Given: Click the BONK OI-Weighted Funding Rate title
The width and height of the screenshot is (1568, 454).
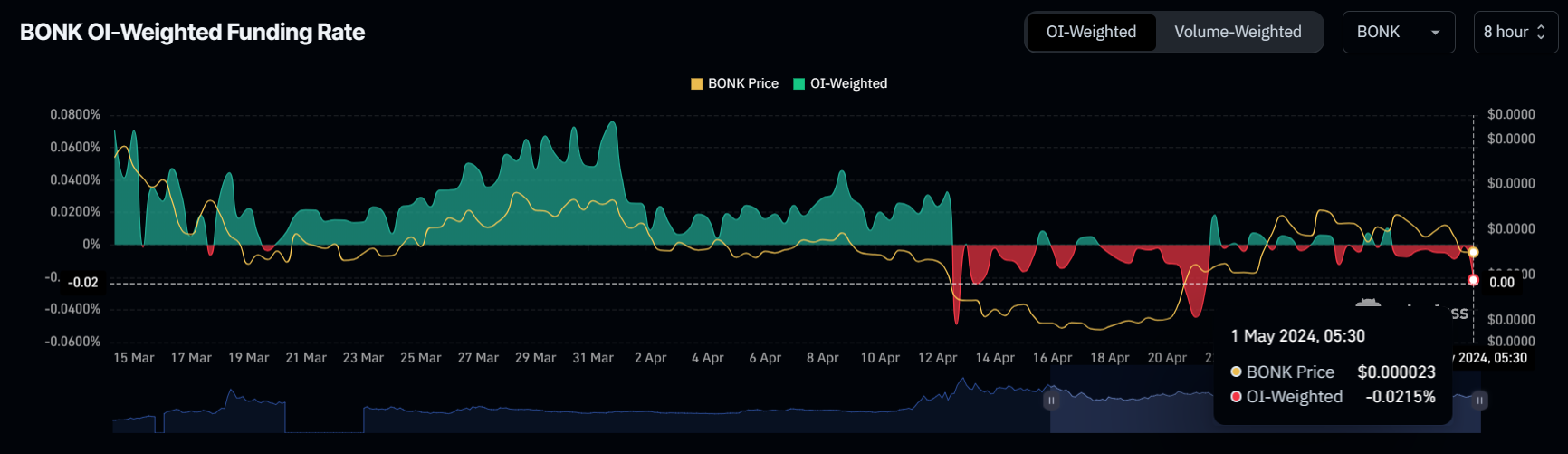Looking at the screenshot, I should coord(192,32).
